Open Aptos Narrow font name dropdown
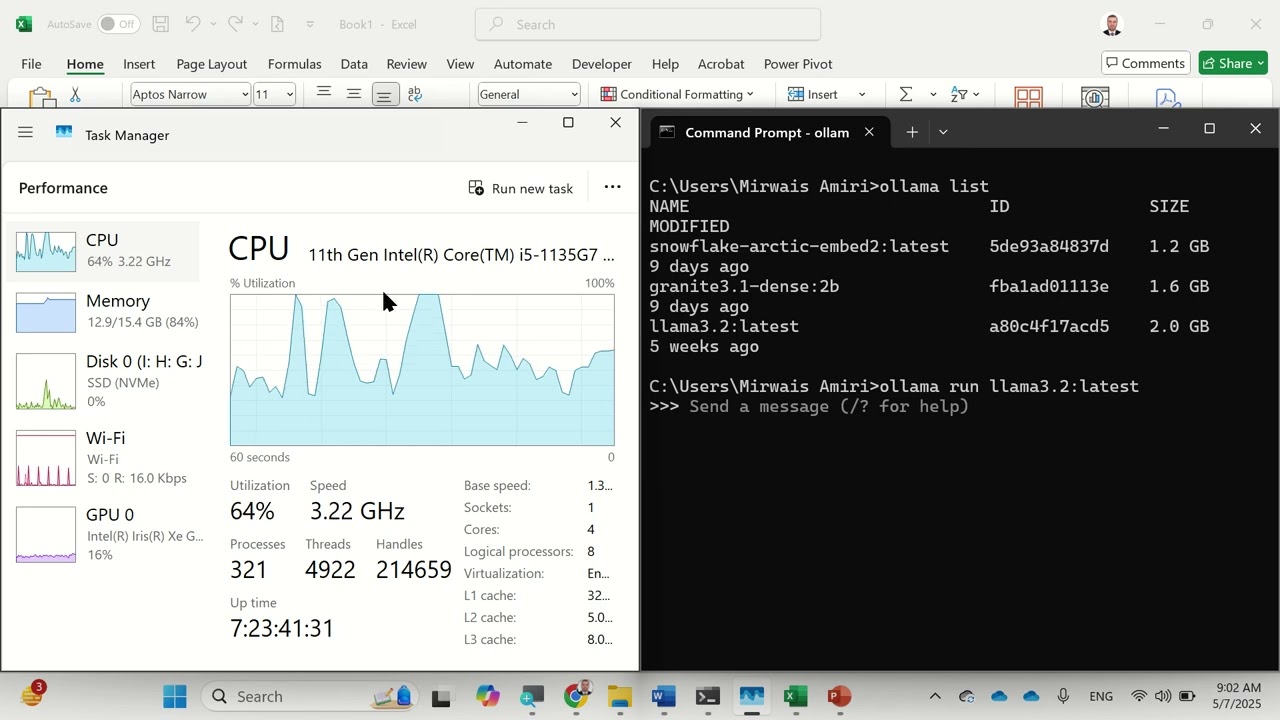The width and height of the screenshot is (1280, 720). tap(244, 95)
